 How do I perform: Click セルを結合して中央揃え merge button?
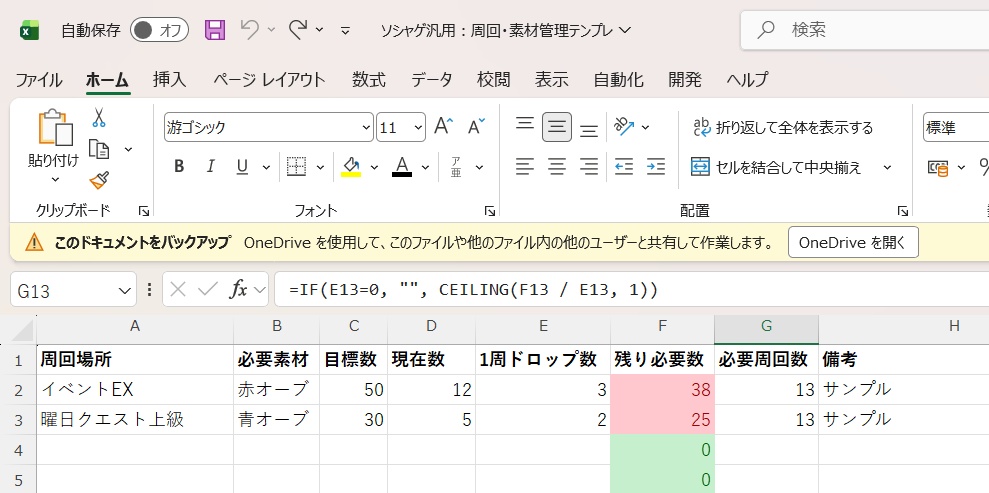coord(776,168)
